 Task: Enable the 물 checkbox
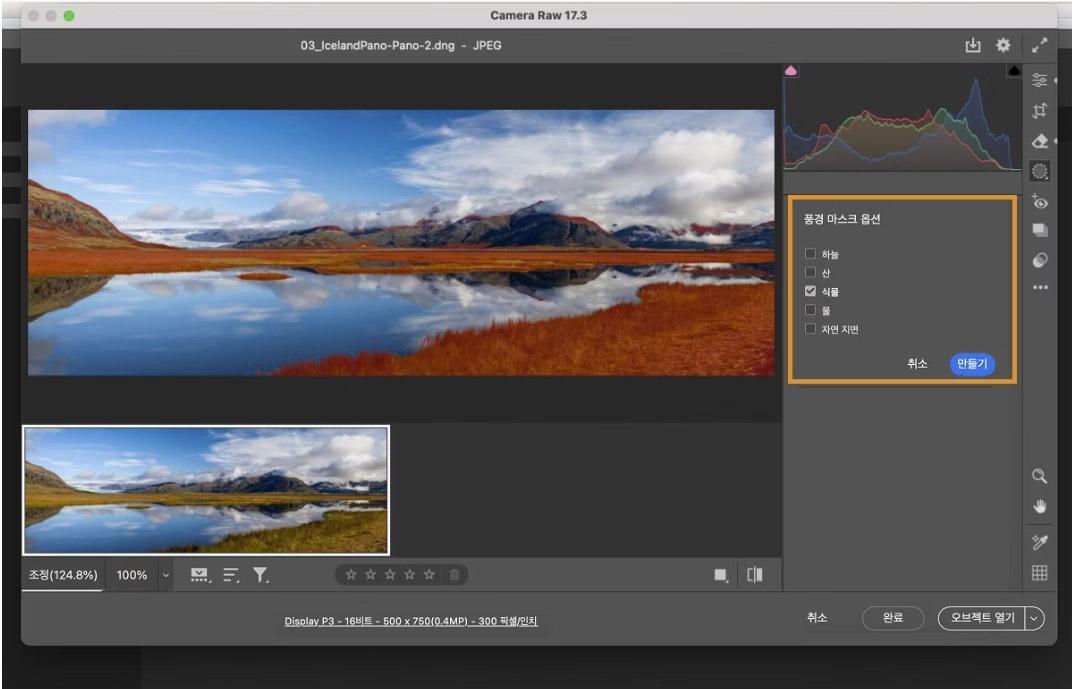pyautogui.click(x=810, y=310)
